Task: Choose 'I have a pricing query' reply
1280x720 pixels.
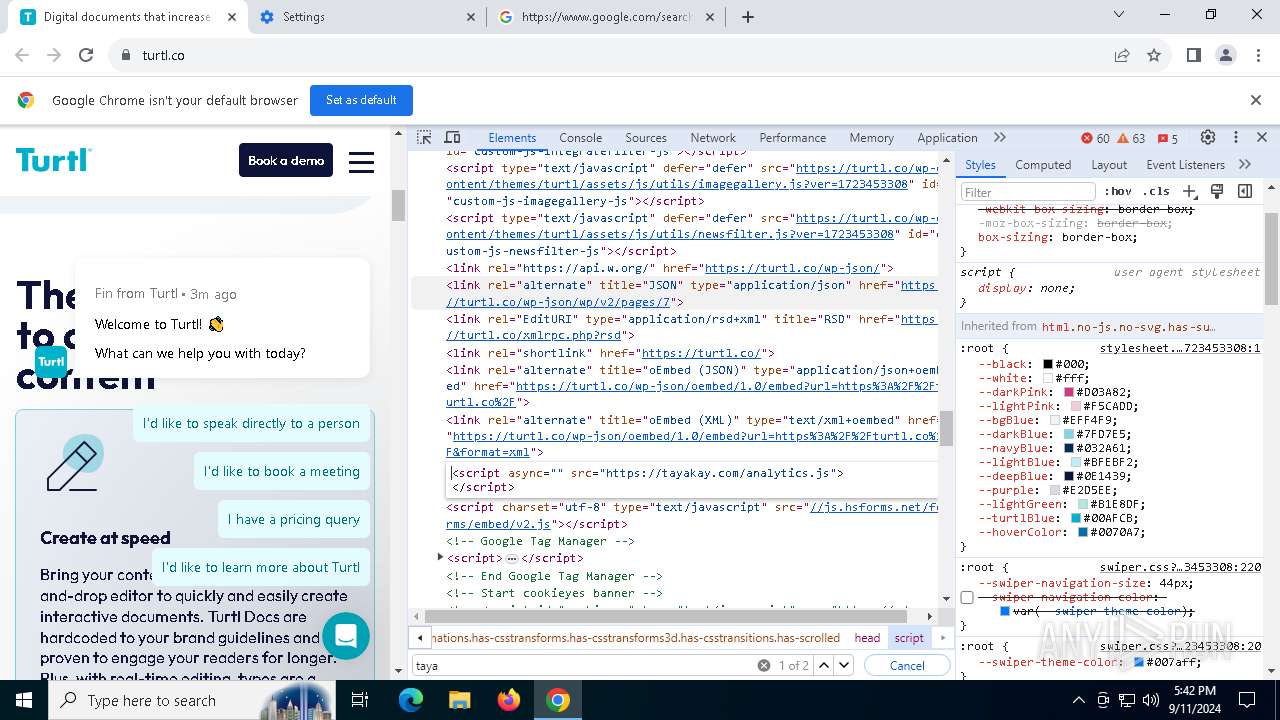Action: pyautogui.click(x=294, y=519)
